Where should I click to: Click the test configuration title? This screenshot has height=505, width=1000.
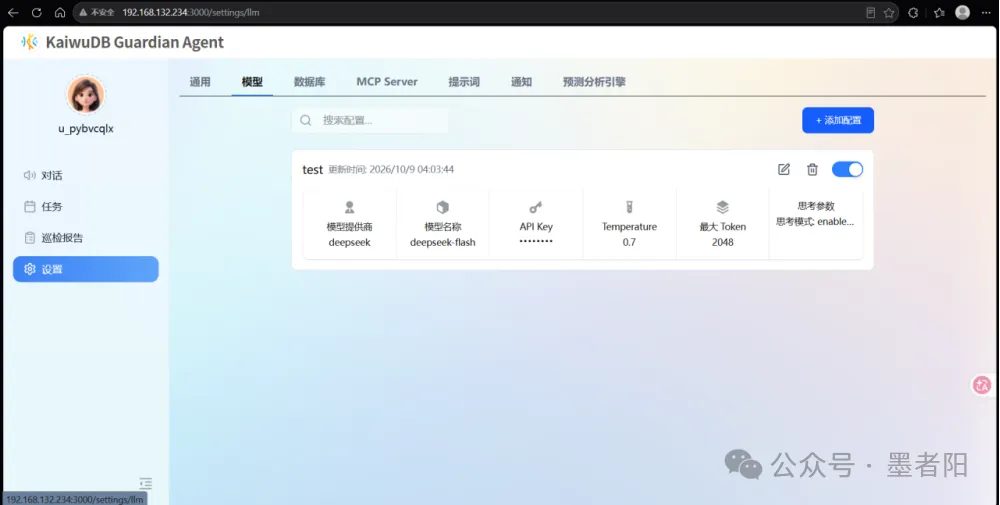pyautogui.click(x=312, y=170)
